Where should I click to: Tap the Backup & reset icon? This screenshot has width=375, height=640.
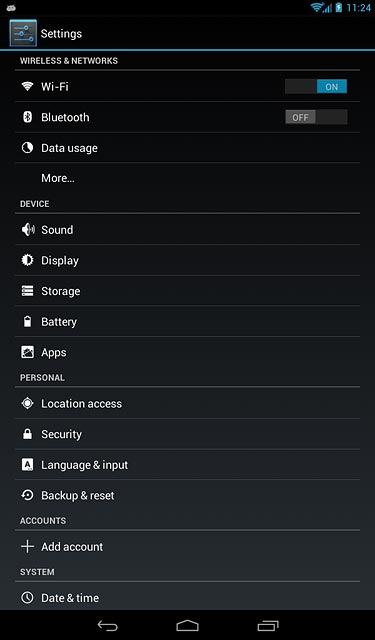(x=27, y=495)
